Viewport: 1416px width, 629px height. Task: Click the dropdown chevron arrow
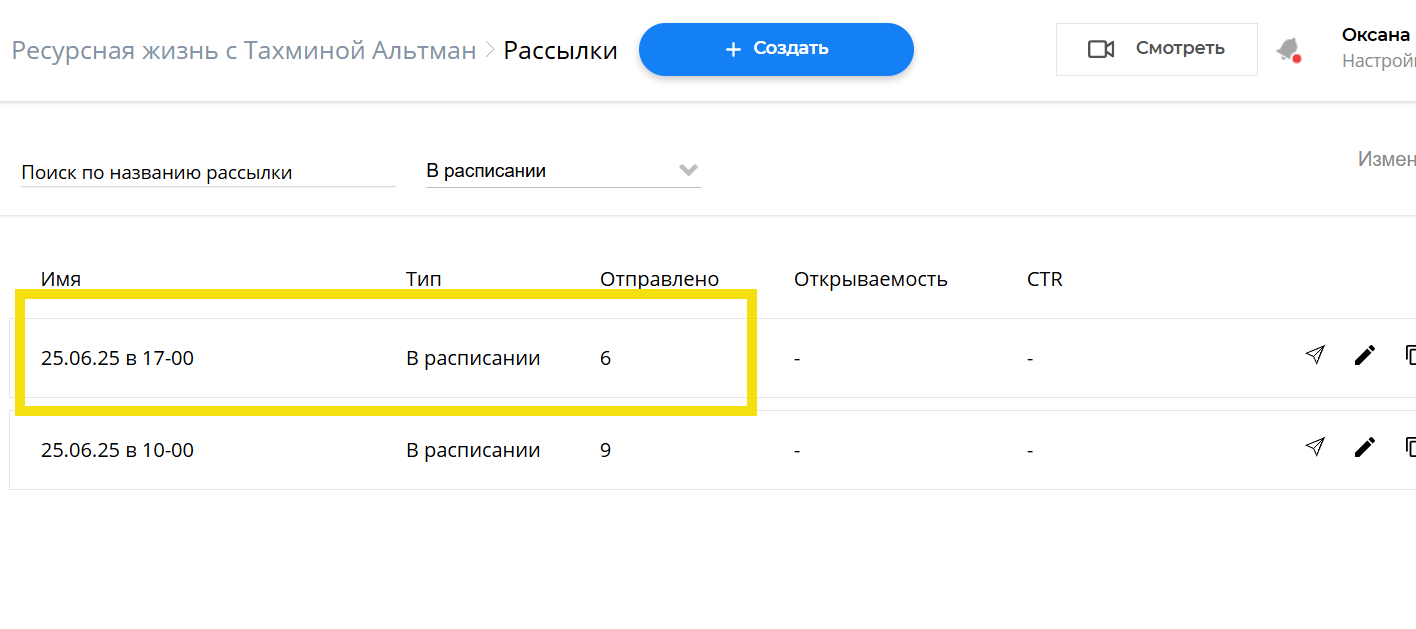click(x=688, y=170)
